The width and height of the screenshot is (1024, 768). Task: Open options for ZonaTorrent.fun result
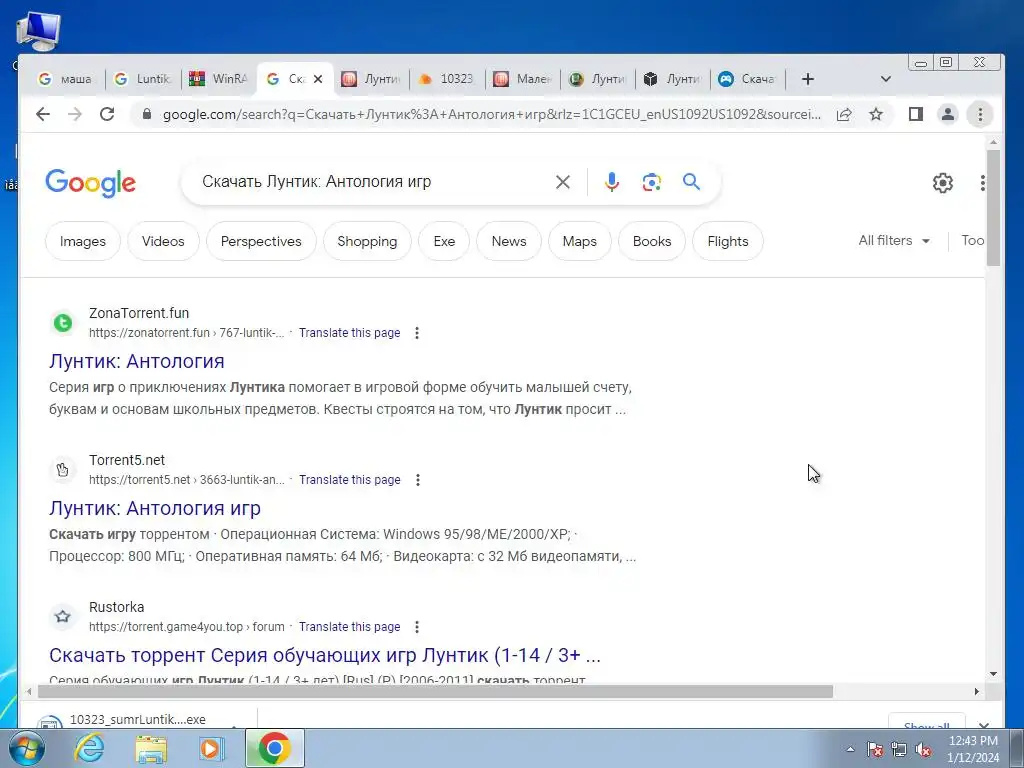click(417, 333)
